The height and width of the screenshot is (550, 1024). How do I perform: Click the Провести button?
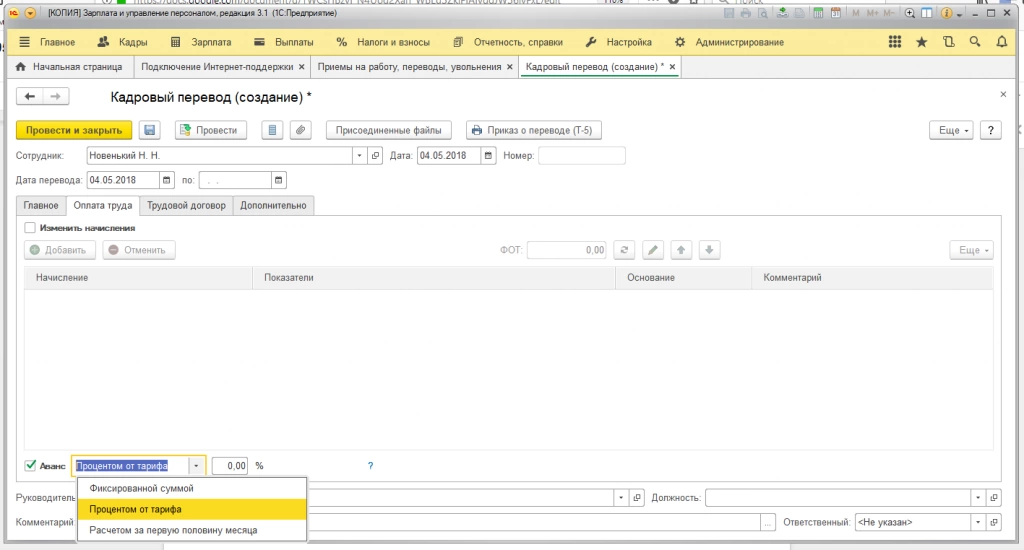[x=210, y=130]
